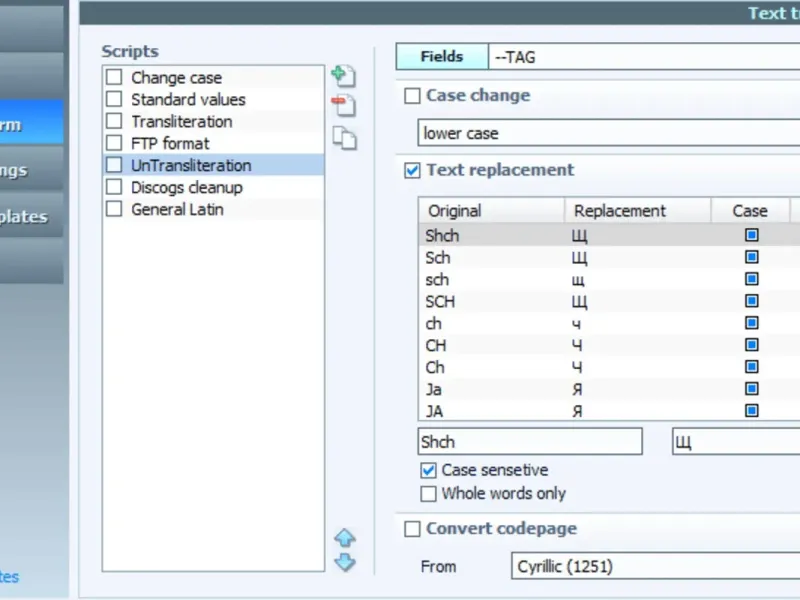Enable Whole words only option
The width and height of the screenshot is (800, 600).
coord(429,494)
